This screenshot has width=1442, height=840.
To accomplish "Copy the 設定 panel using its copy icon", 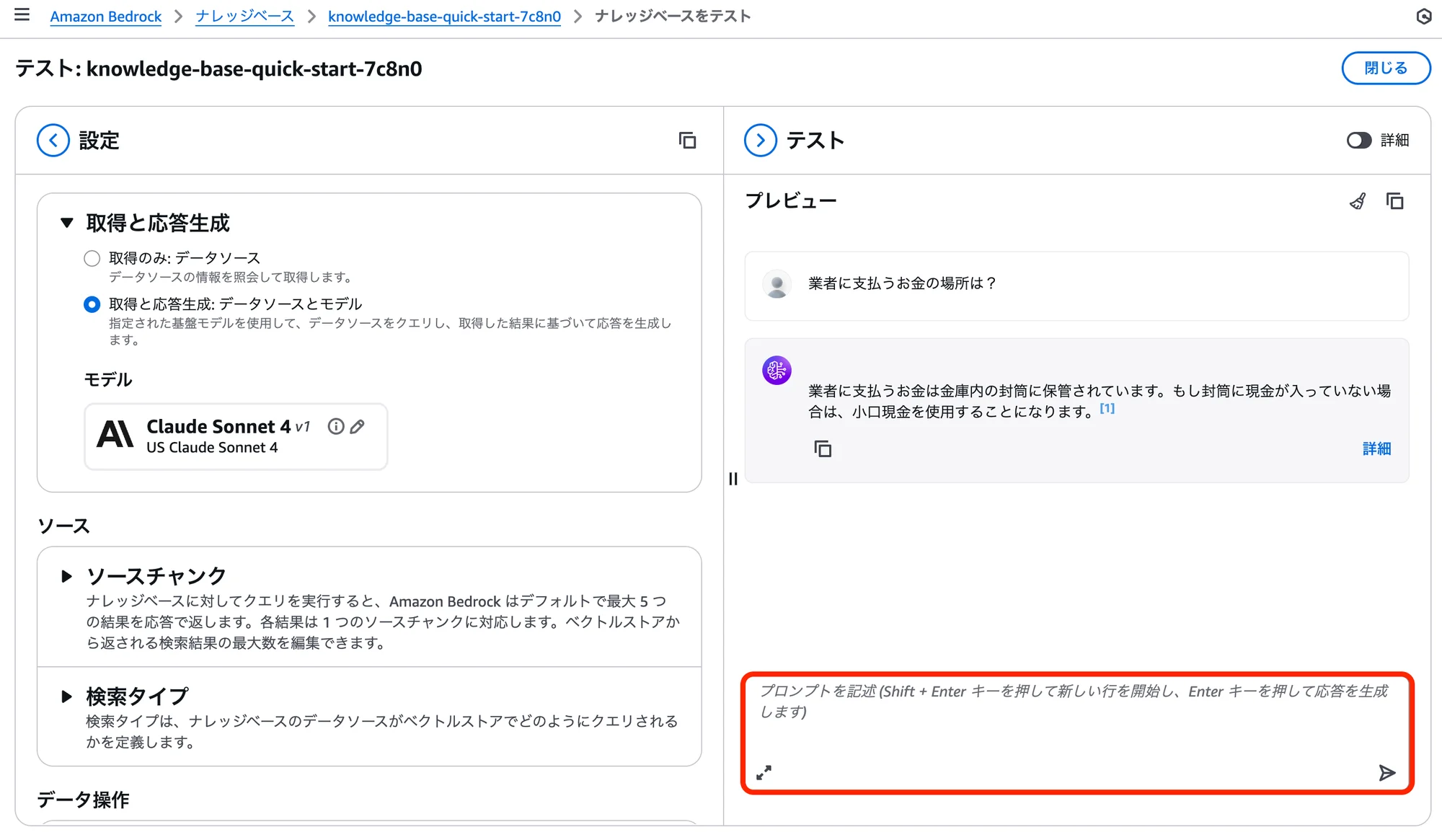I will click(x=688, y=141).
